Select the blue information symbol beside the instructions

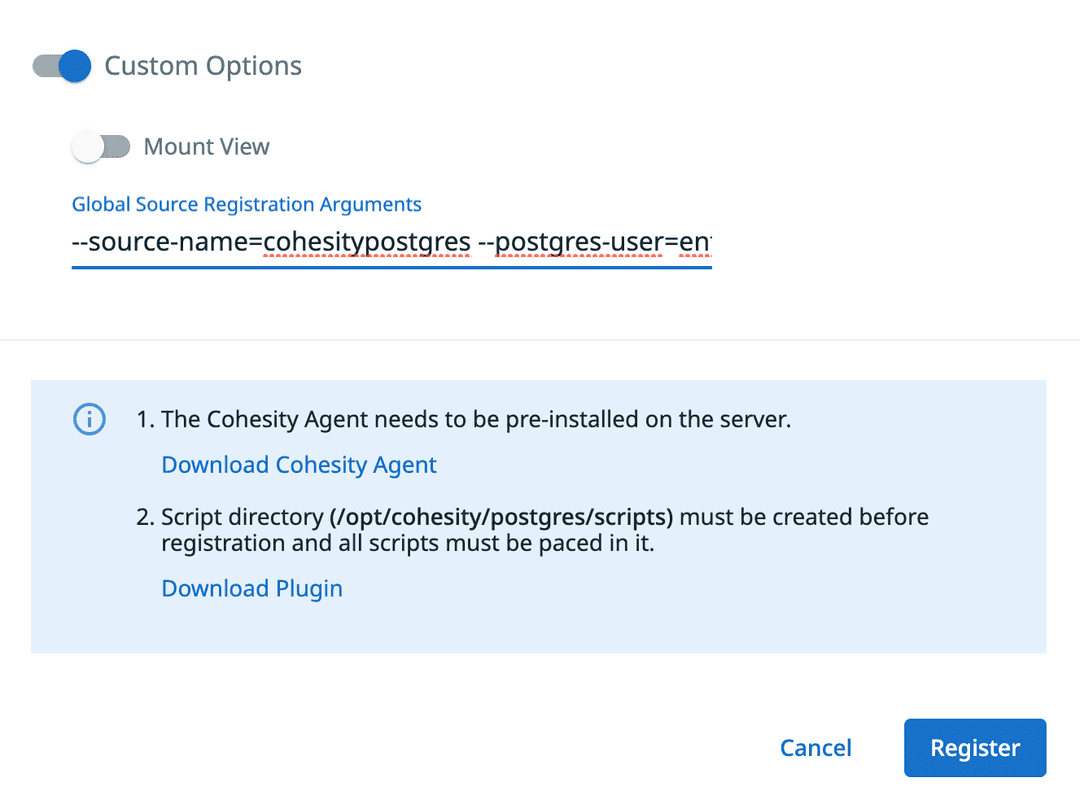tap(89, 419)
